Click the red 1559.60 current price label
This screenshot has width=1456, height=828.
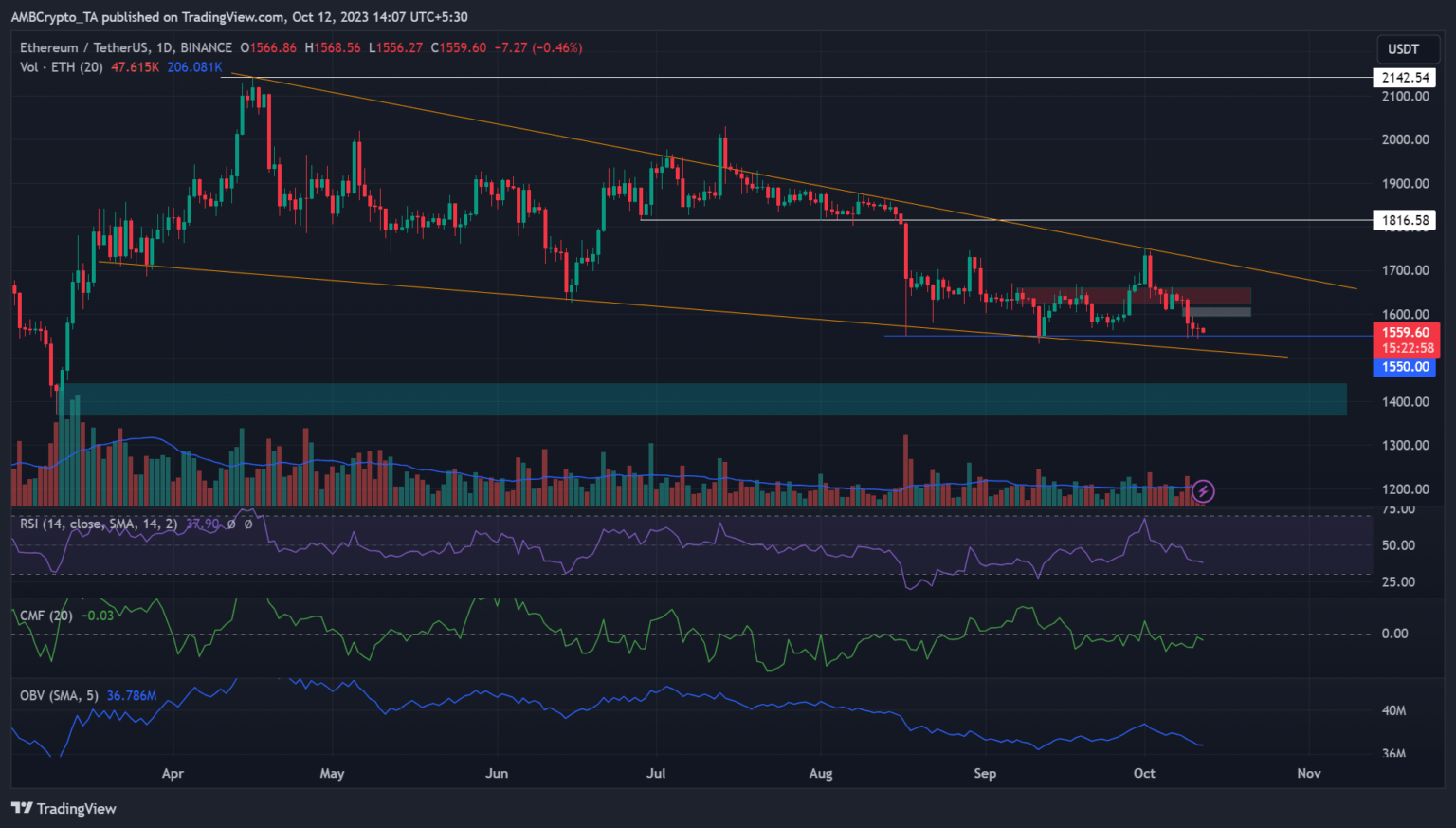pos(1405,333)
